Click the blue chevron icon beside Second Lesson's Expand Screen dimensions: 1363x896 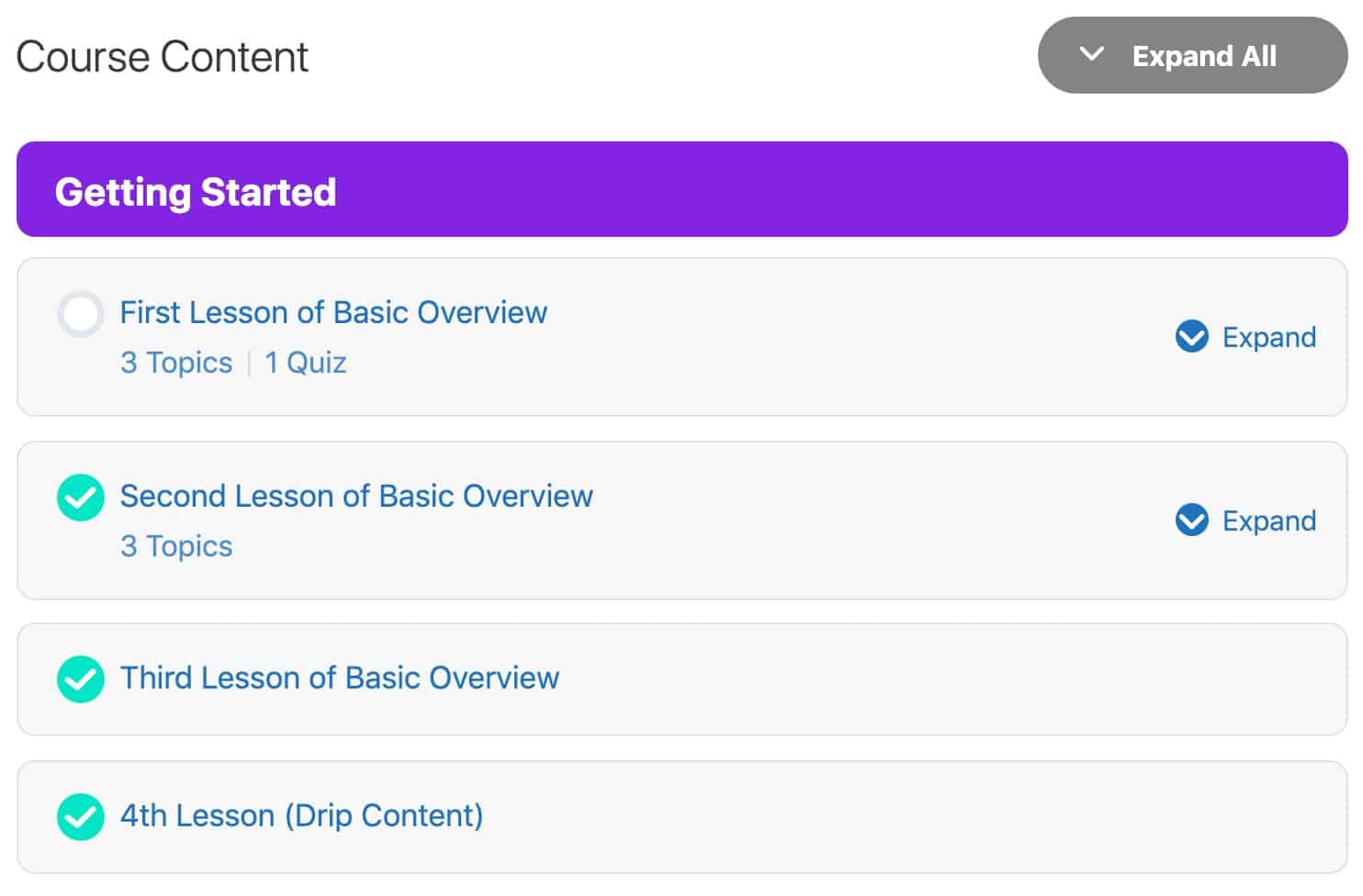click(x=1191, y=521)
